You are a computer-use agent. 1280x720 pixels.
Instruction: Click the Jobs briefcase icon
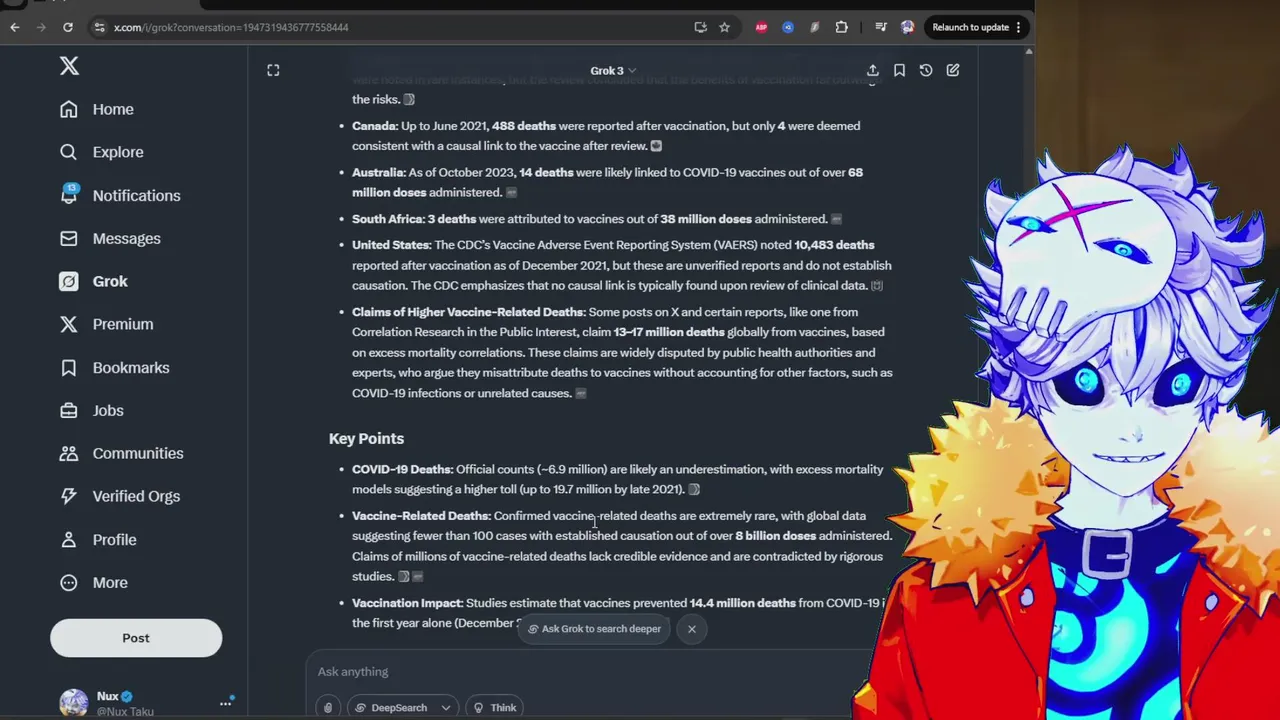pos(68,410)
